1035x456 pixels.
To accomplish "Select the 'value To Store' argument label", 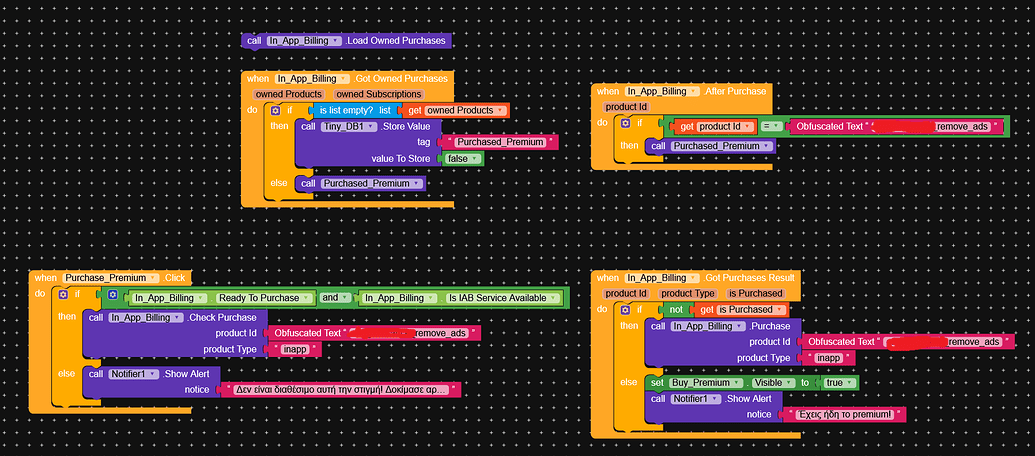I will pos(401,158).
